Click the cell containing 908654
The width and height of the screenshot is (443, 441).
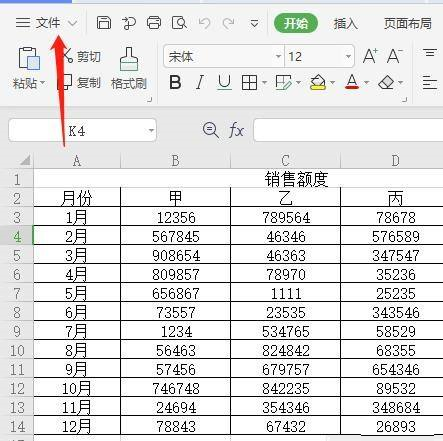(x=175, y=255)
